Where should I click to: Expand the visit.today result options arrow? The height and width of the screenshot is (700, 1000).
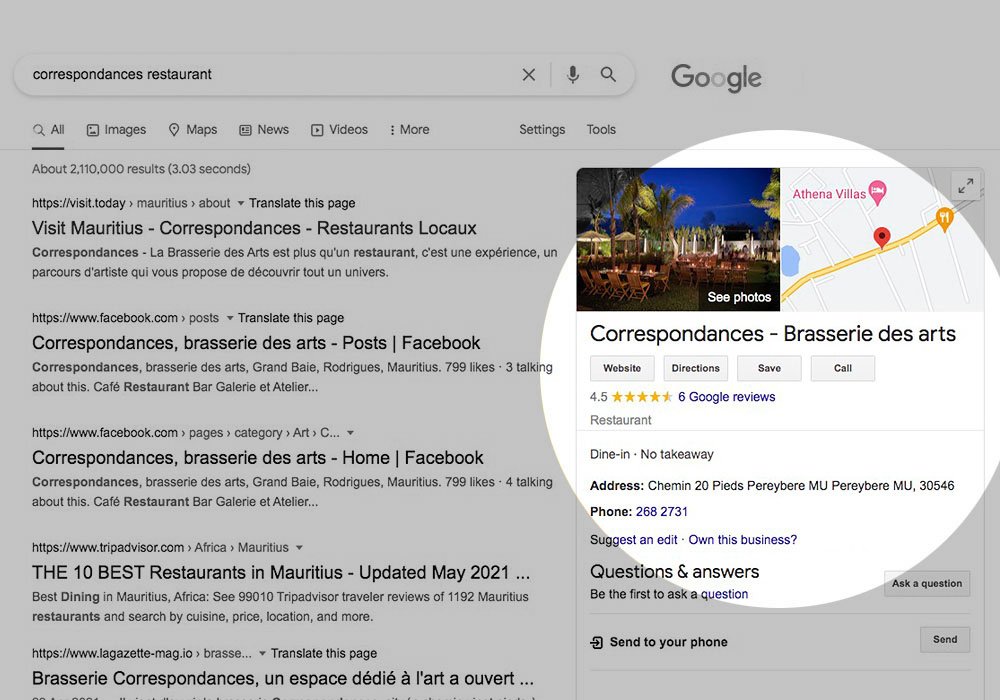(x=240, y=203)
